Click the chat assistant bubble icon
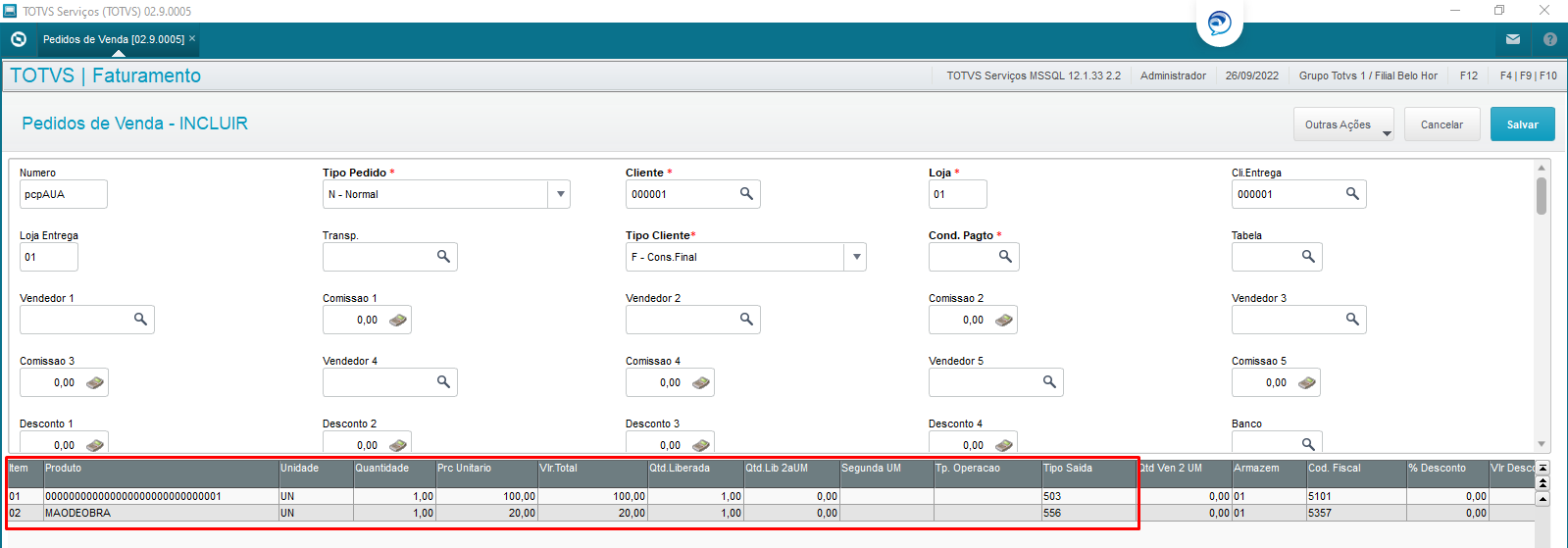The image size is (1568, 548). coord(1220,23)
